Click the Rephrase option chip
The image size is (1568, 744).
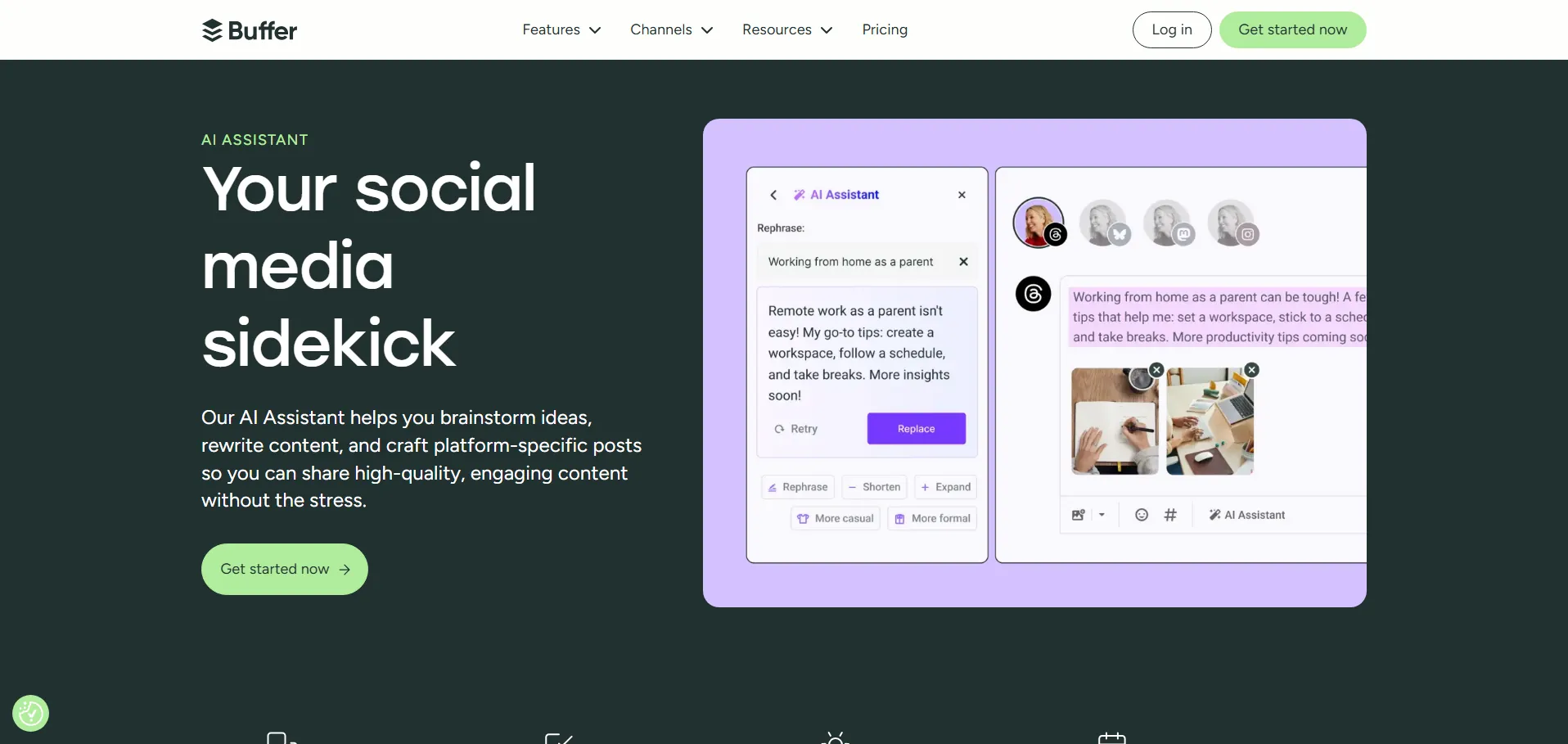click(x=798, y=487)
